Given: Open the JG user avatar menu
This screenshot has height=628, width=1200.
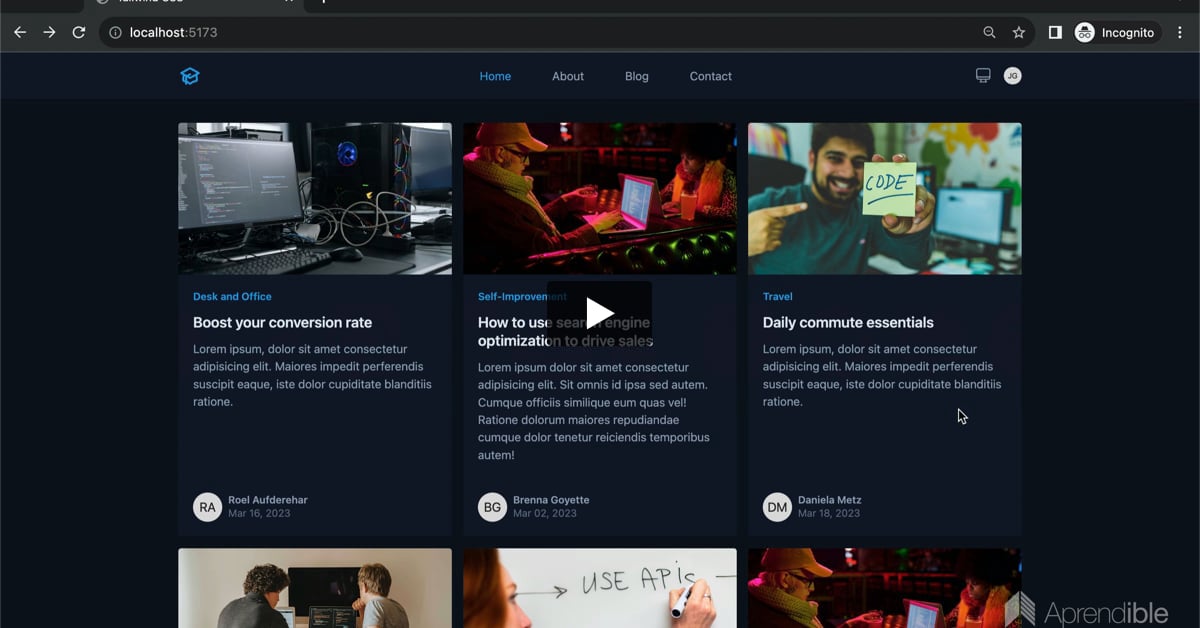Looking at the screenshot, I should 1012,76.
